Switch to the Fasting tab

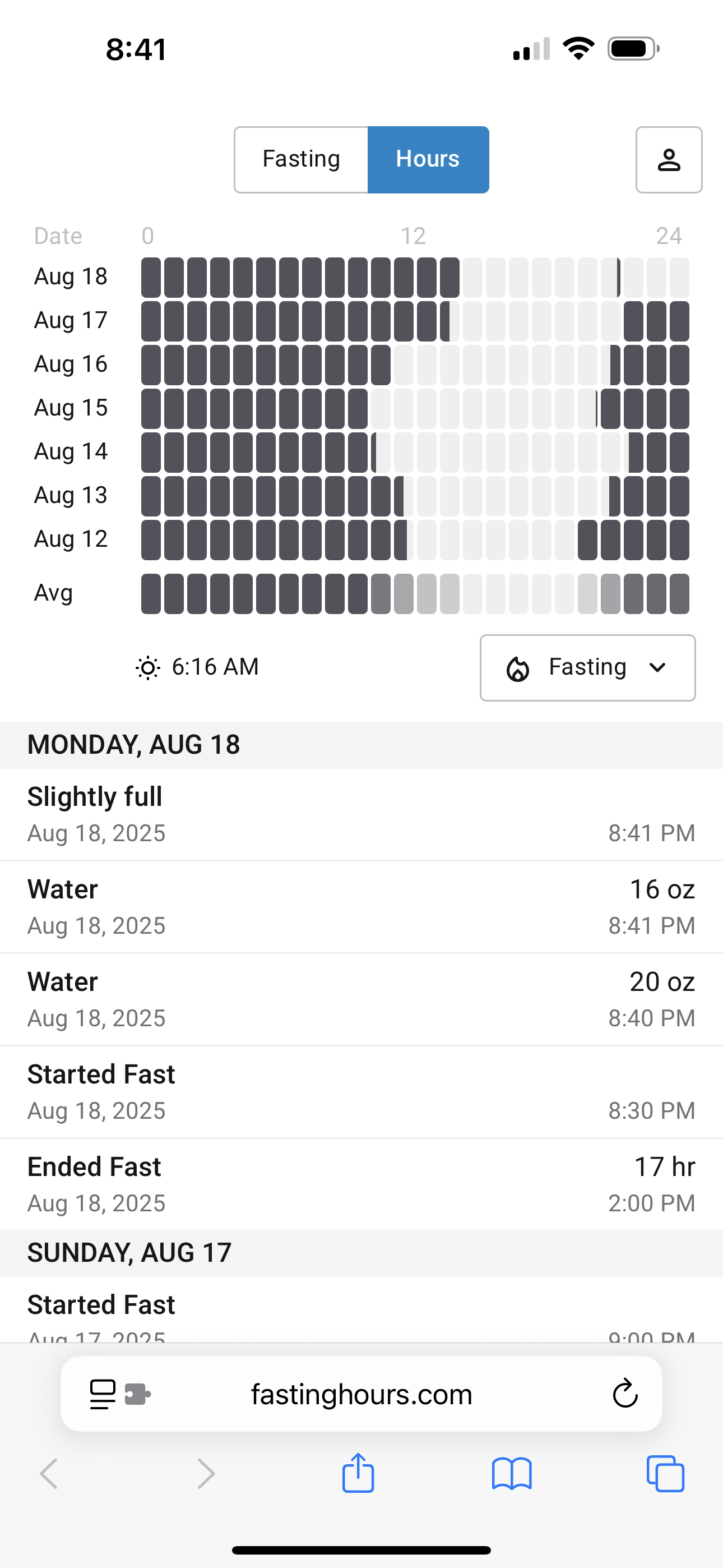coord(302,159)
